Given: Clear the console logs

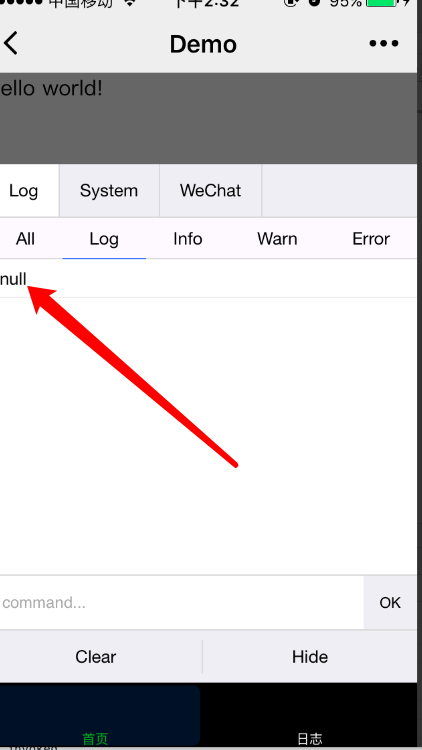Looking at the screenshot, I should click(96, 657).
